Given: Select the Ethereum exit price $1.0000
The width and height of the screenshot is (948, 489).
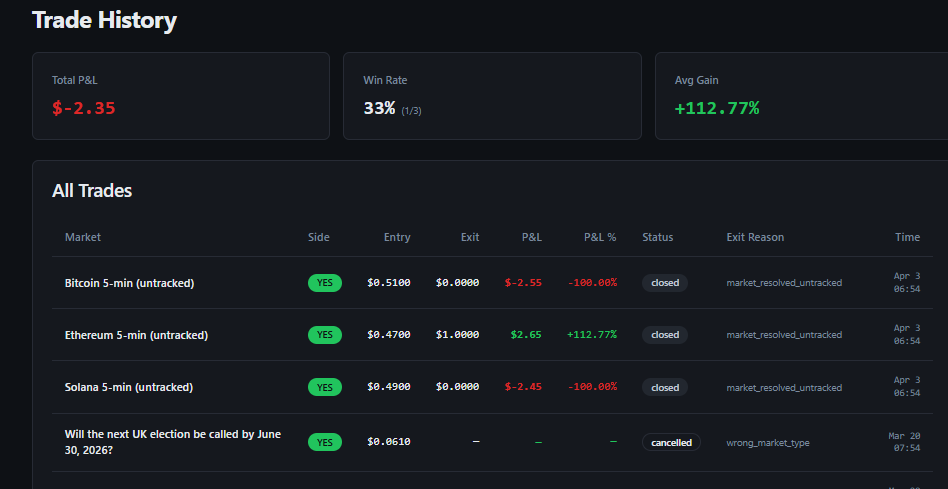Looking at the screenshot, I should 458,335.
